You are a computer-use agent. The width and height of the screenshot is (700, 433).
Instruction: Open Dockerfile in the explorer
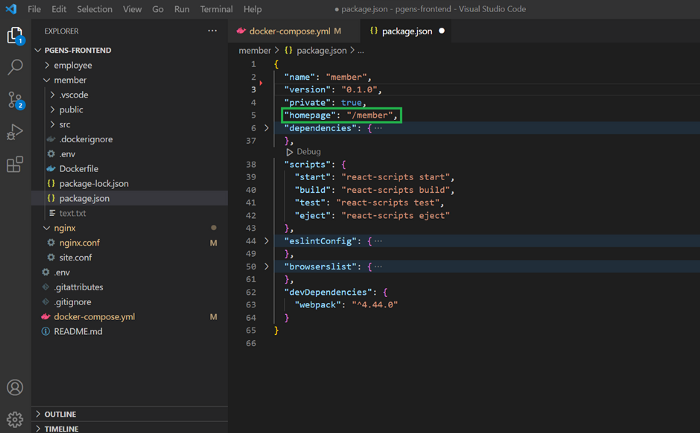tap(79, 169)
